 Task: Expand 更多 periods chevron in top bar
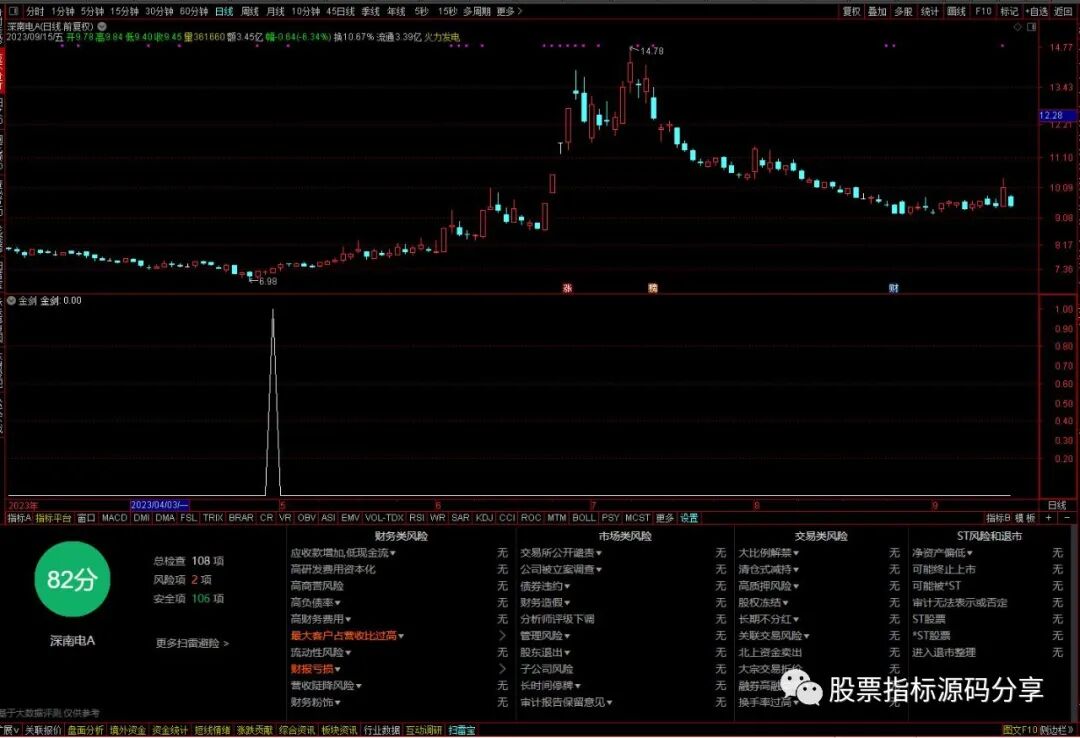pos(509,12)
